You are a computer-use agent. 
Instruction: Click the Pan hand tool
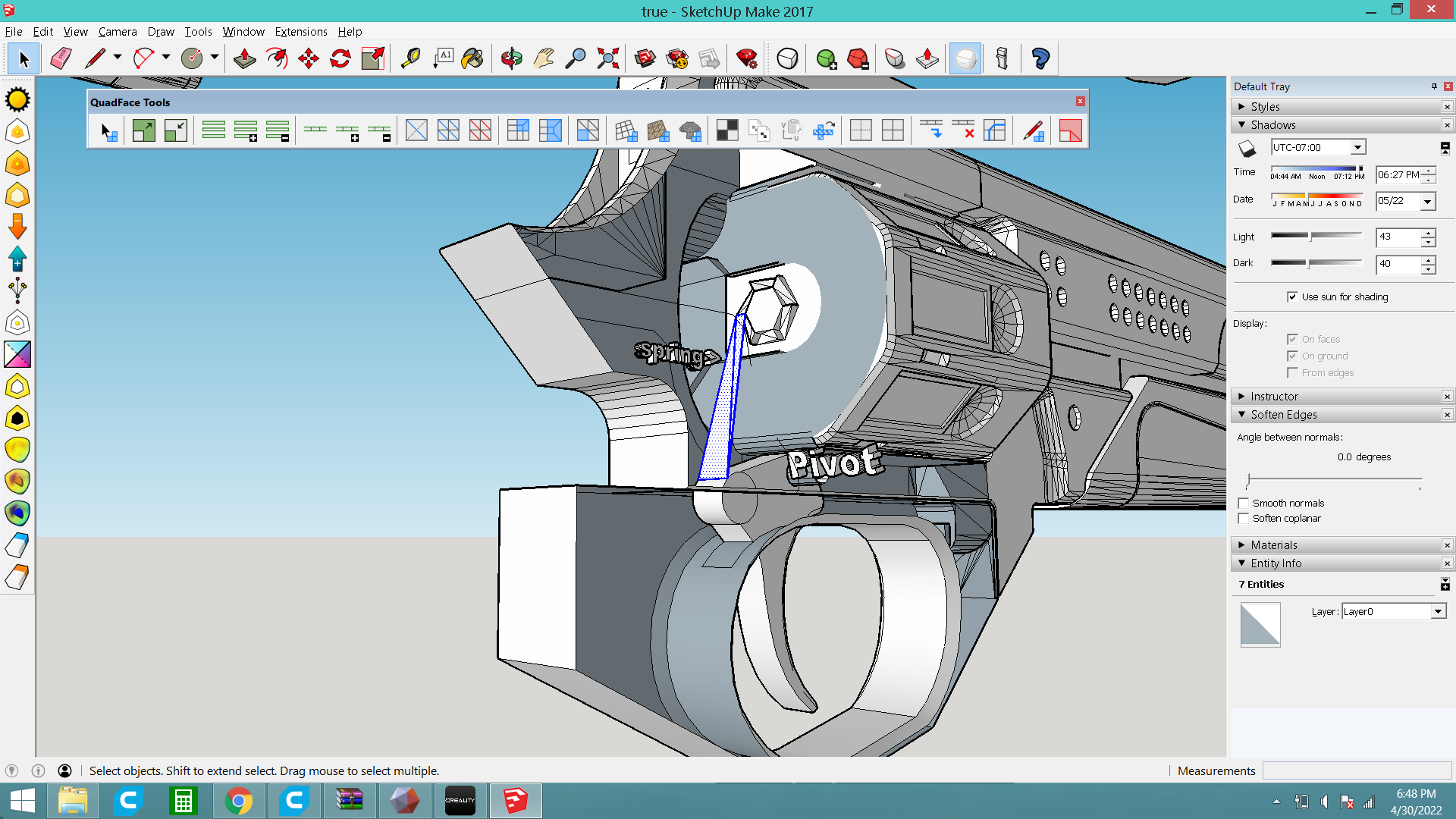tap(544, 58)
